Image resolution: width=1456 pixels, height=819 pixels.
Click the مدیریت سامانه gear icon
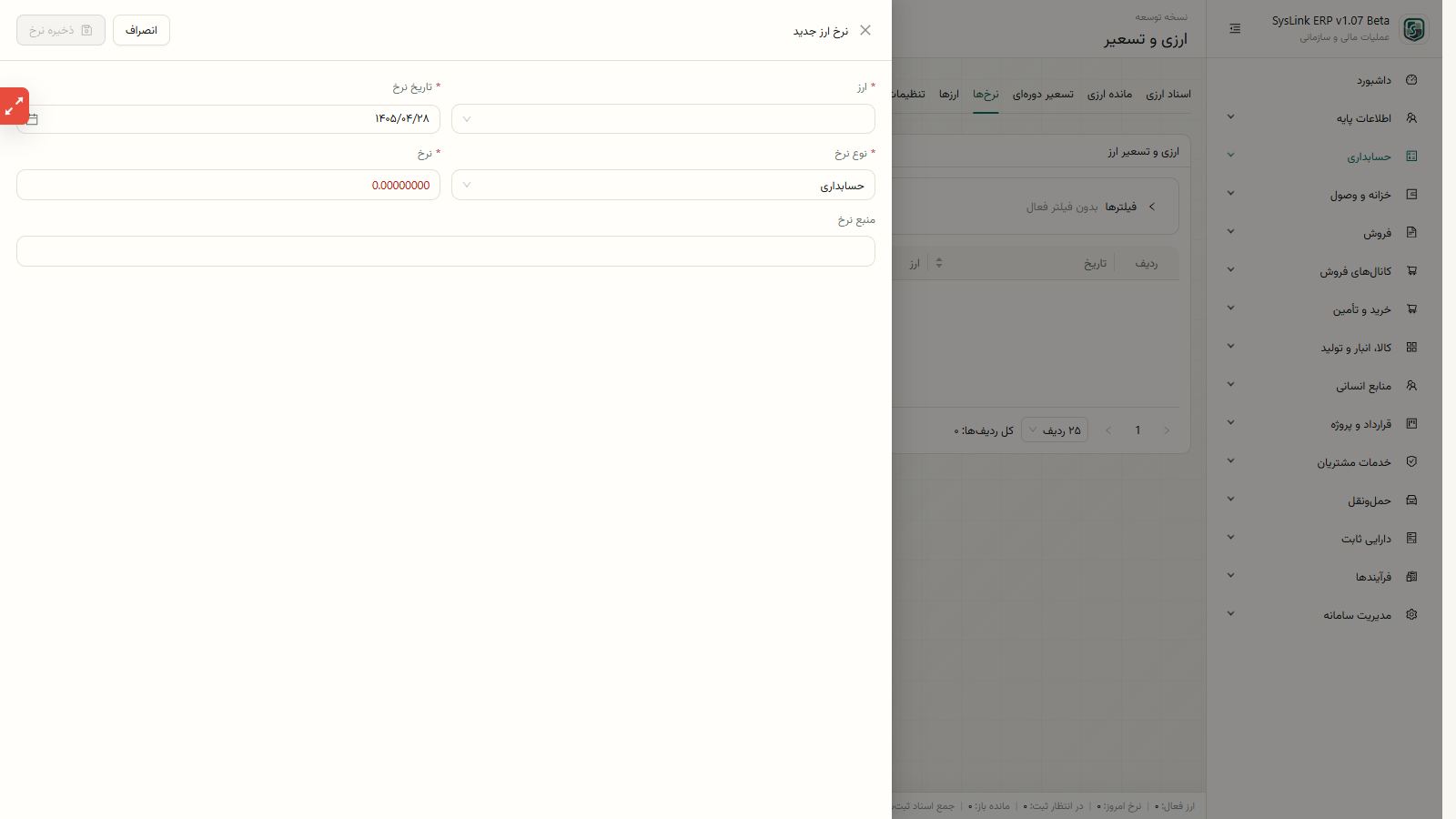(1411, 615)
